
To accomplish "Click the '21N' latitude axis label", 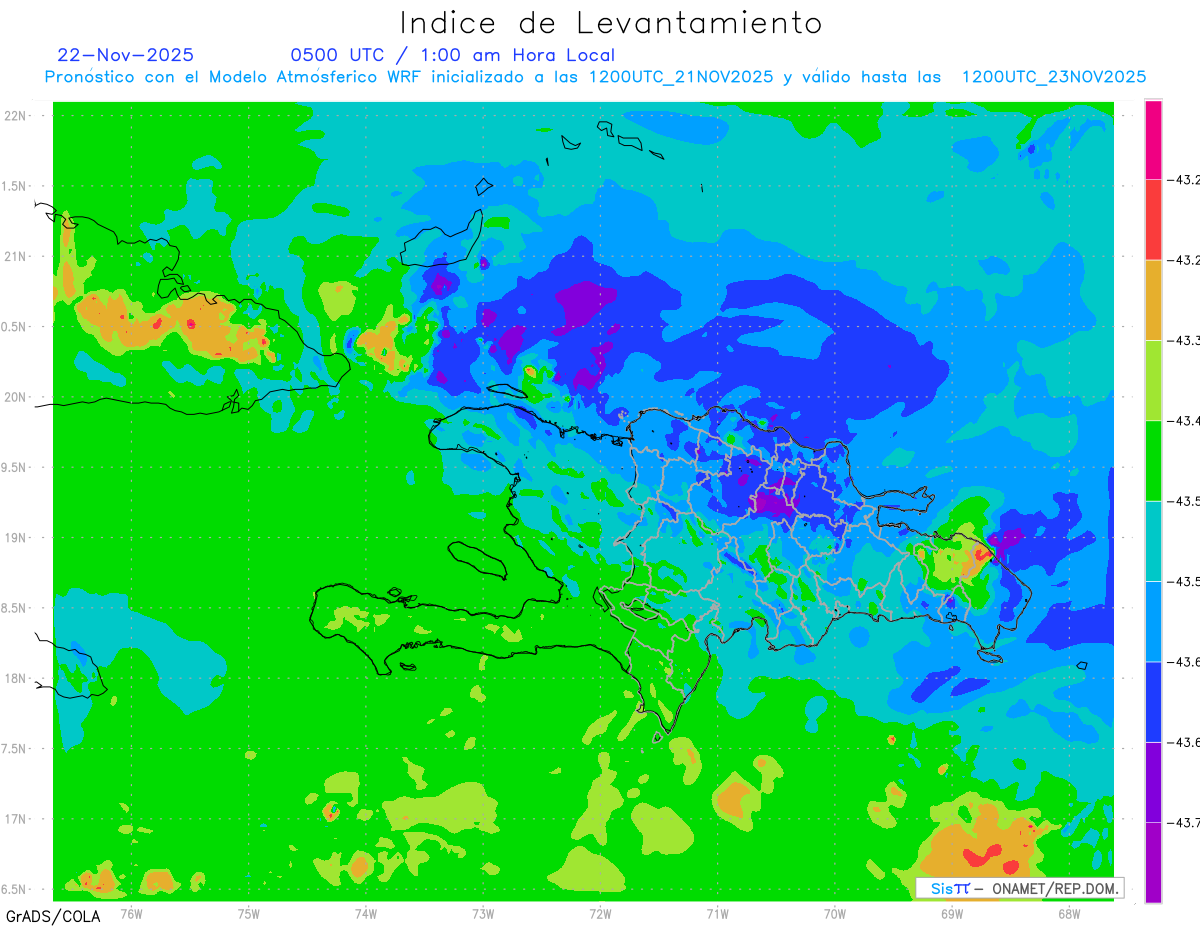I will coord(17,256).
